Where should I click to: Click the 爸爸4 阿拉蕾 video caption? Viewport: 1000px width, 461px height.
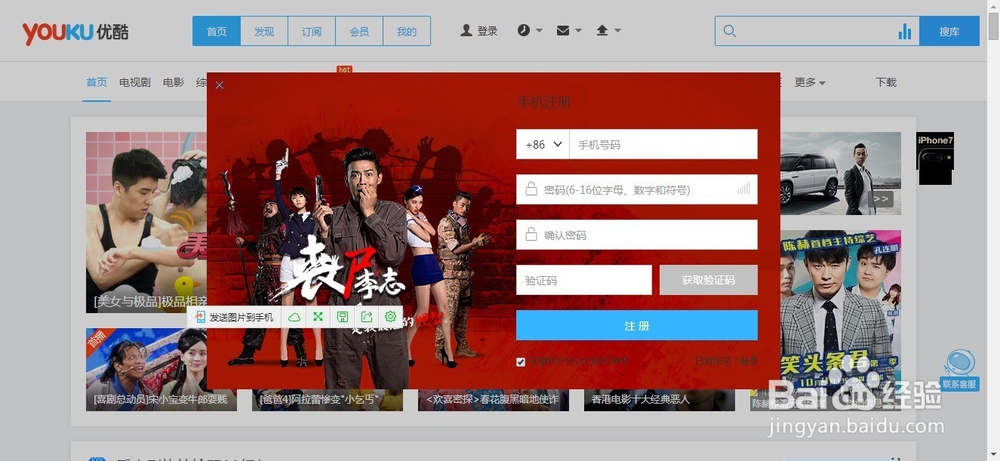[319, 399]
